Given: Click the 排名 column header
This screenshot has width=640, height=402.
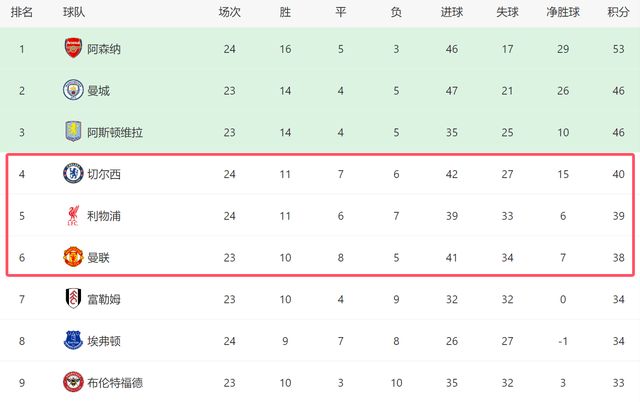Looking at the screenshot, I should [21, 13].
